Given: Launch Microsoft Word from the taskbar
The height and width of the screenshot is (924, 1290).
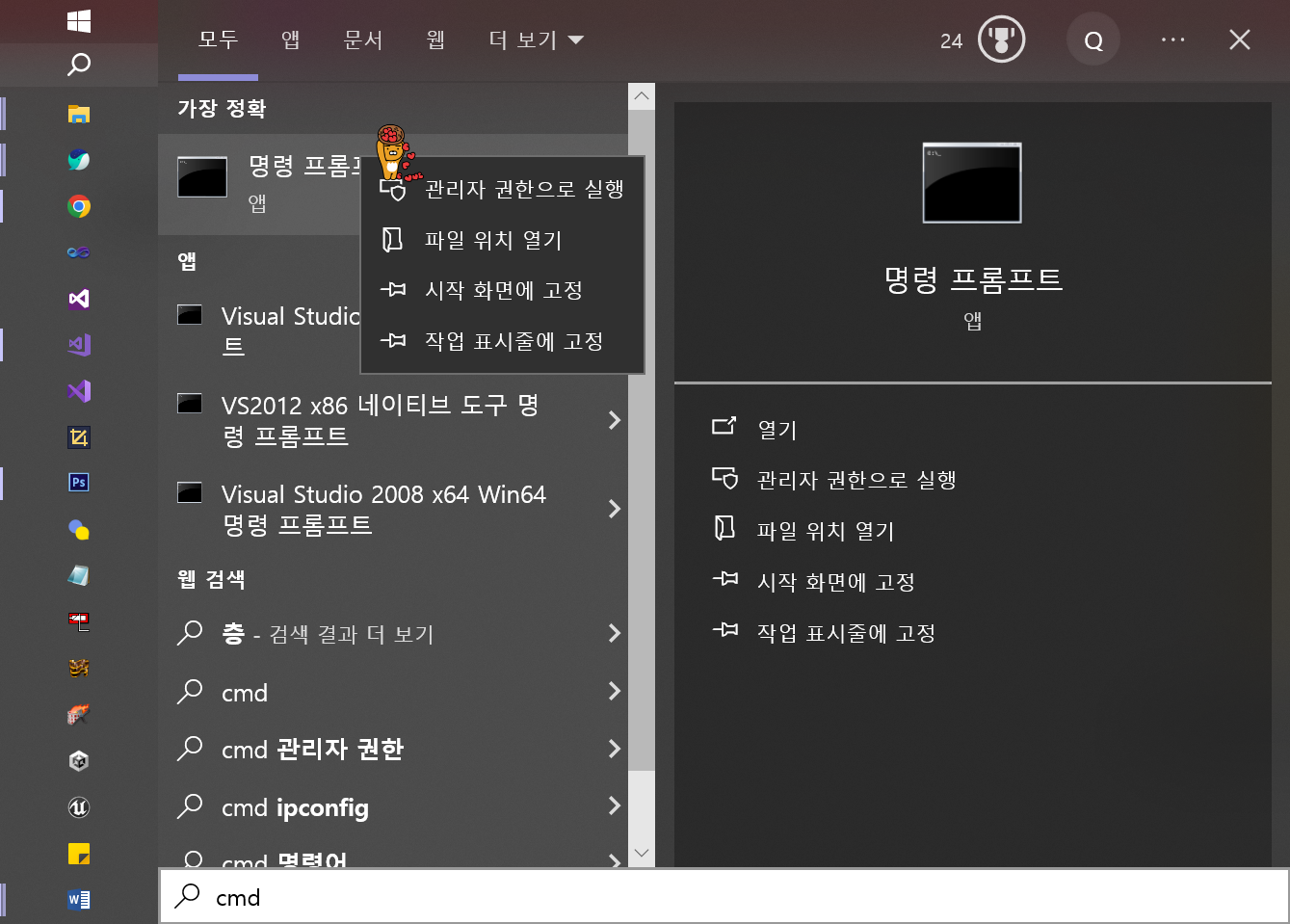Looking at the screenshot, I should click(x=79, y=900).
